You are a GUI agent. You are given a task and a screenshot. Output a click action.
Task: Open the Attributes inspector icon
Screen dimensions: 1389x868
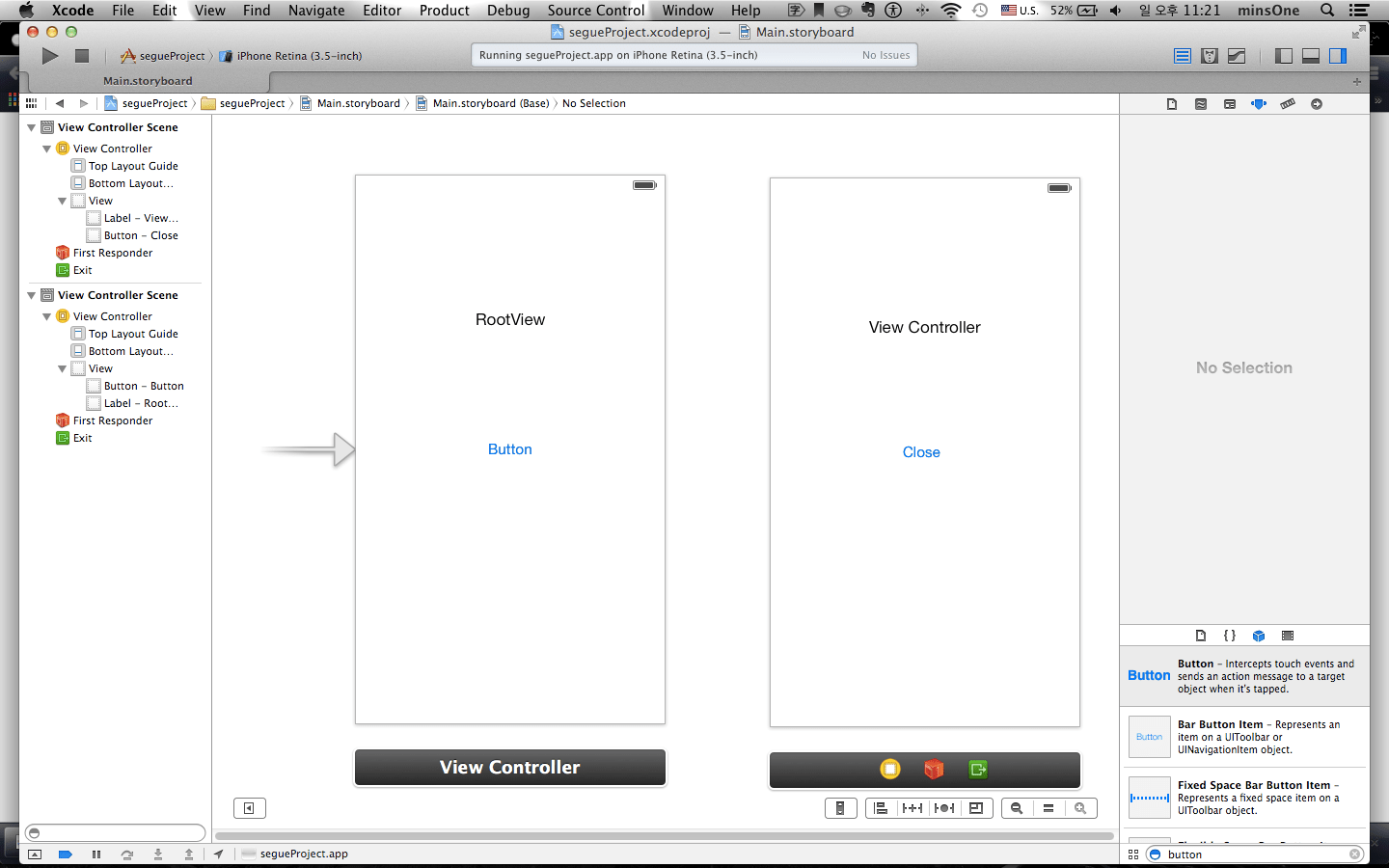[x=1259, y=104]
